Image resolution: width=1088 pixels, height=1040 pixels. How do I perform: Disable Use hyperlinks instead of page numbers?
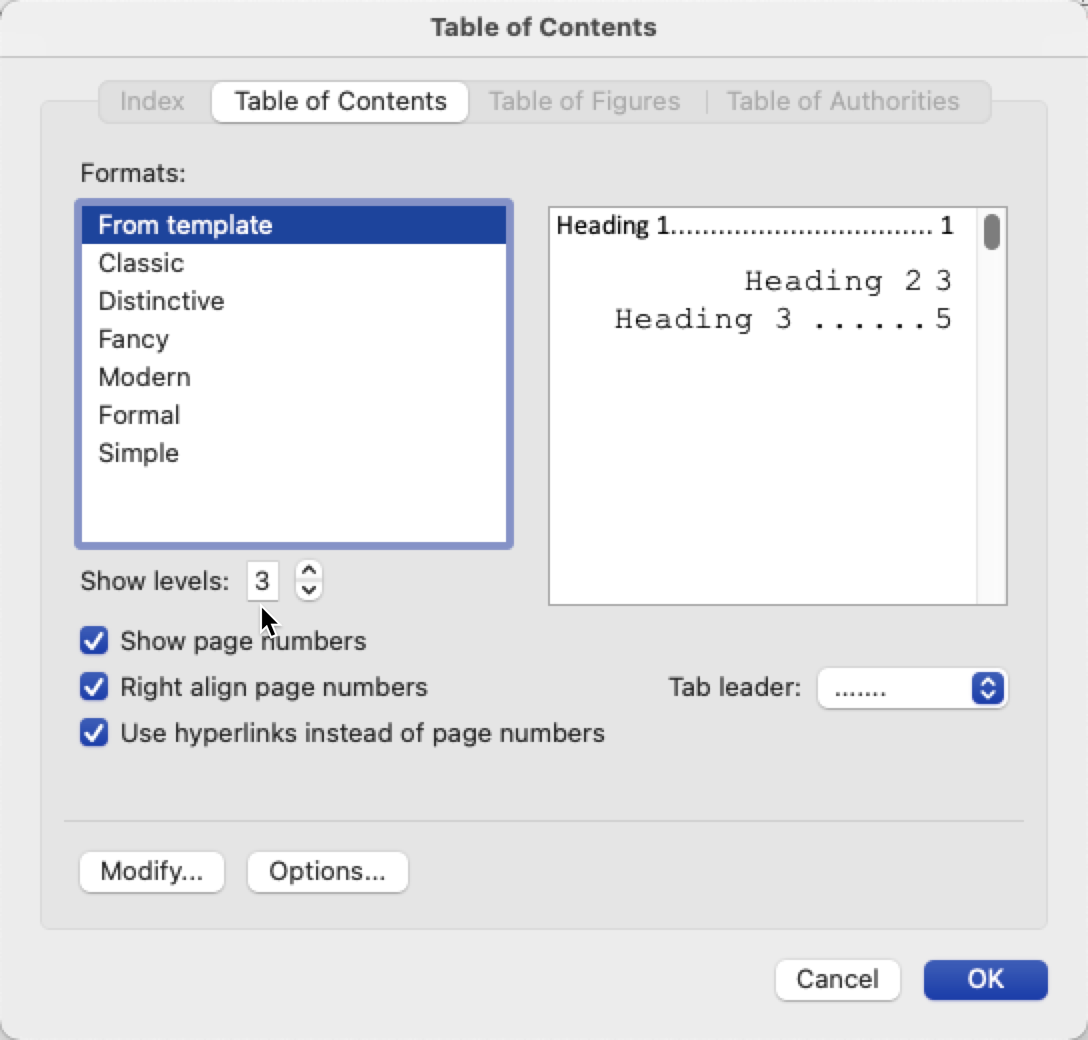coord(94,733)
